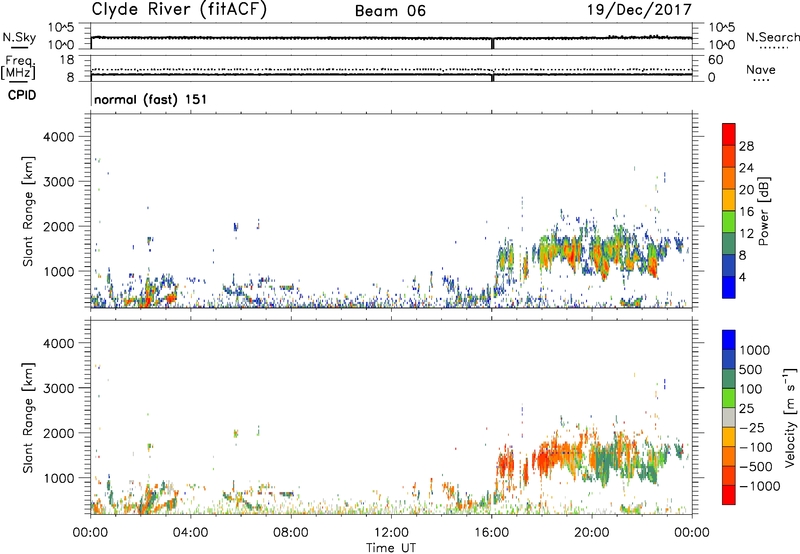The image size is (800, 554).
Task: Click the '12:00' time axis tick label
Action: pos(391,533)
